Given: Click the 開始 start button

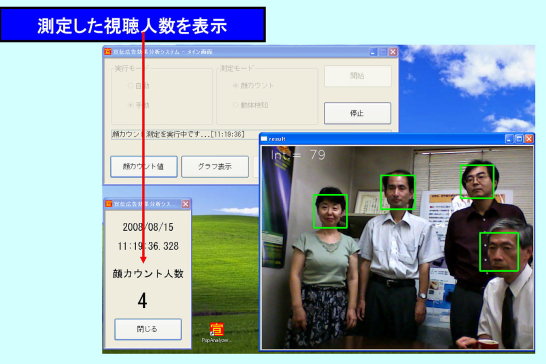Looking at the screenshot, I should point(357,76).
